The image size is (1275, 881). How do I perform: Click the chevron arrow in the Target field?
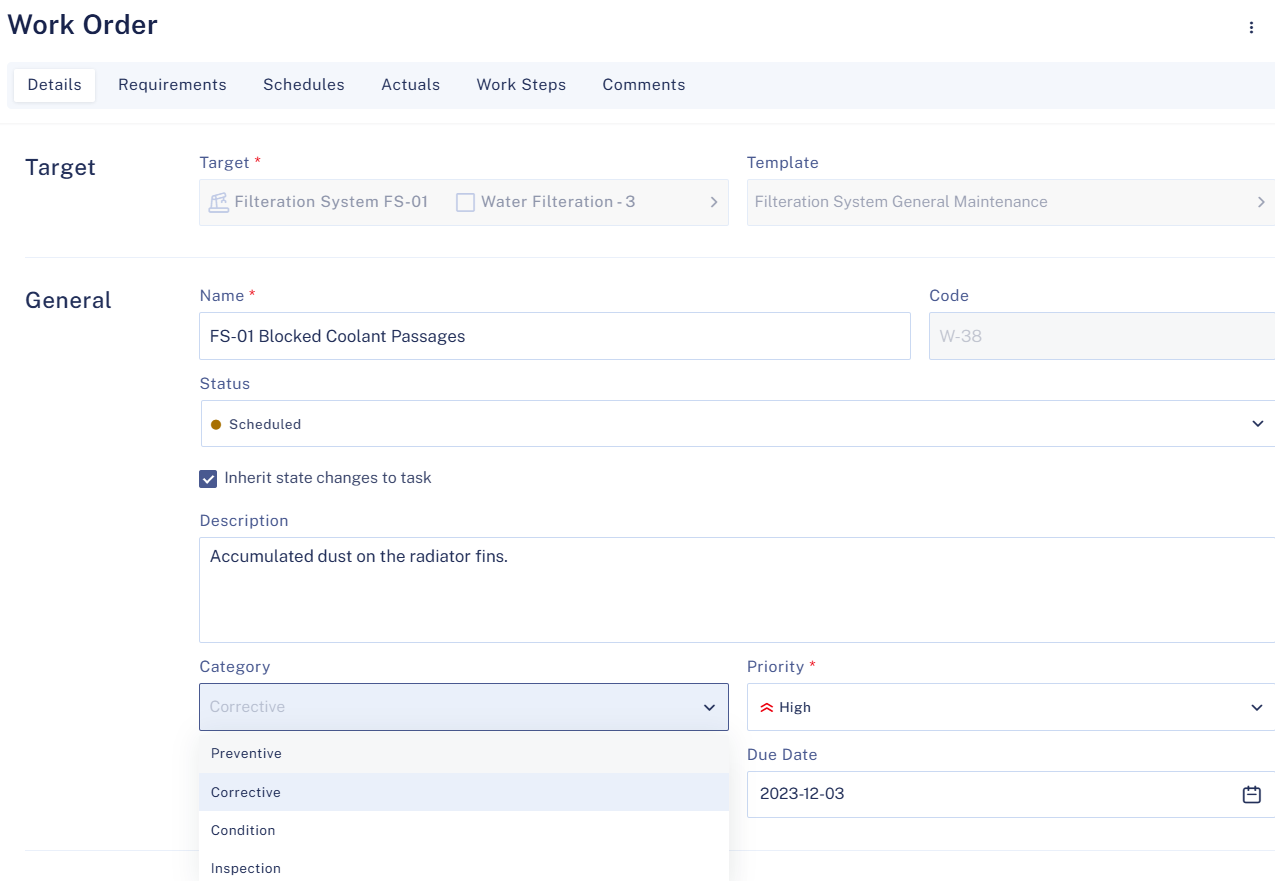(x=714, y=201)
